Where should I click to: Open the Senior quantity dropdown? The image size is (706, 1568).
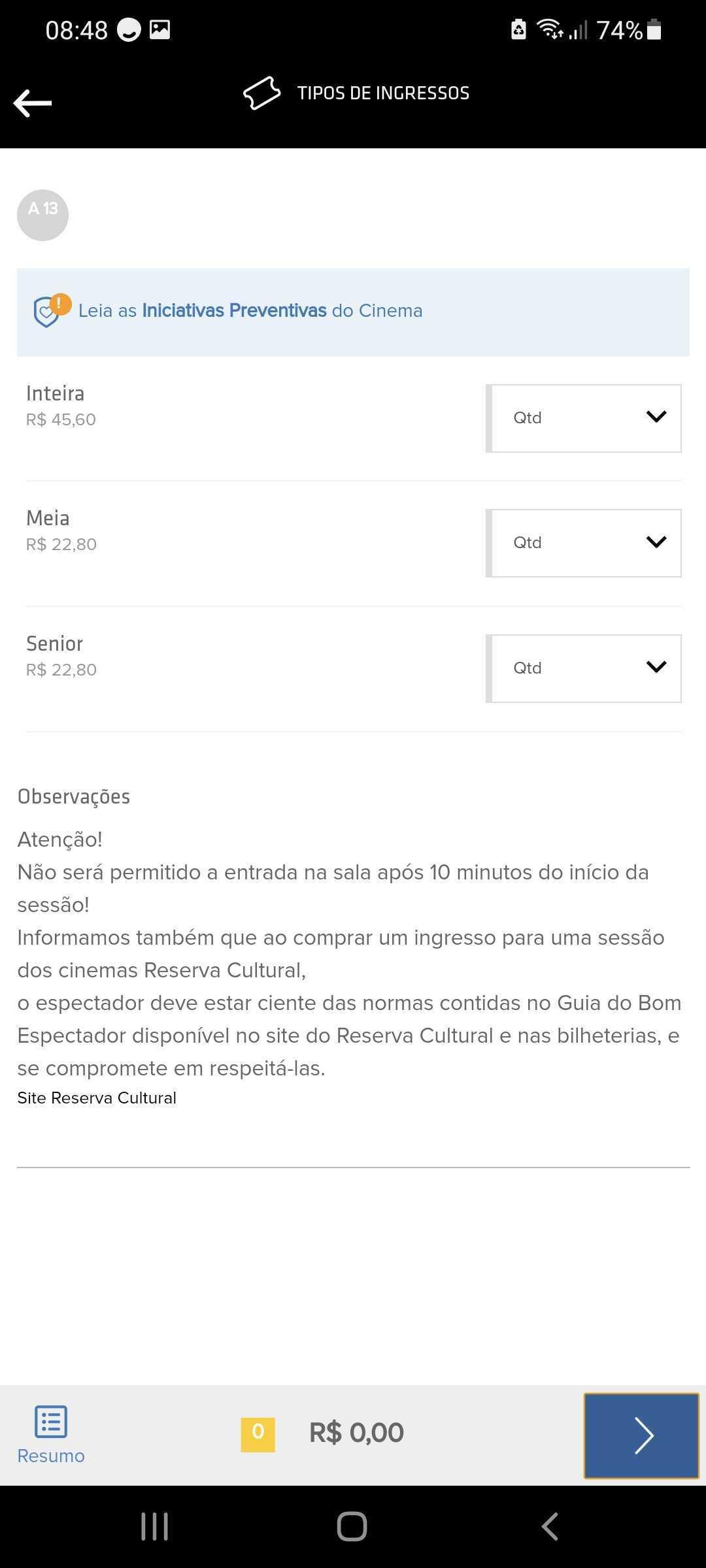point(584,668)
